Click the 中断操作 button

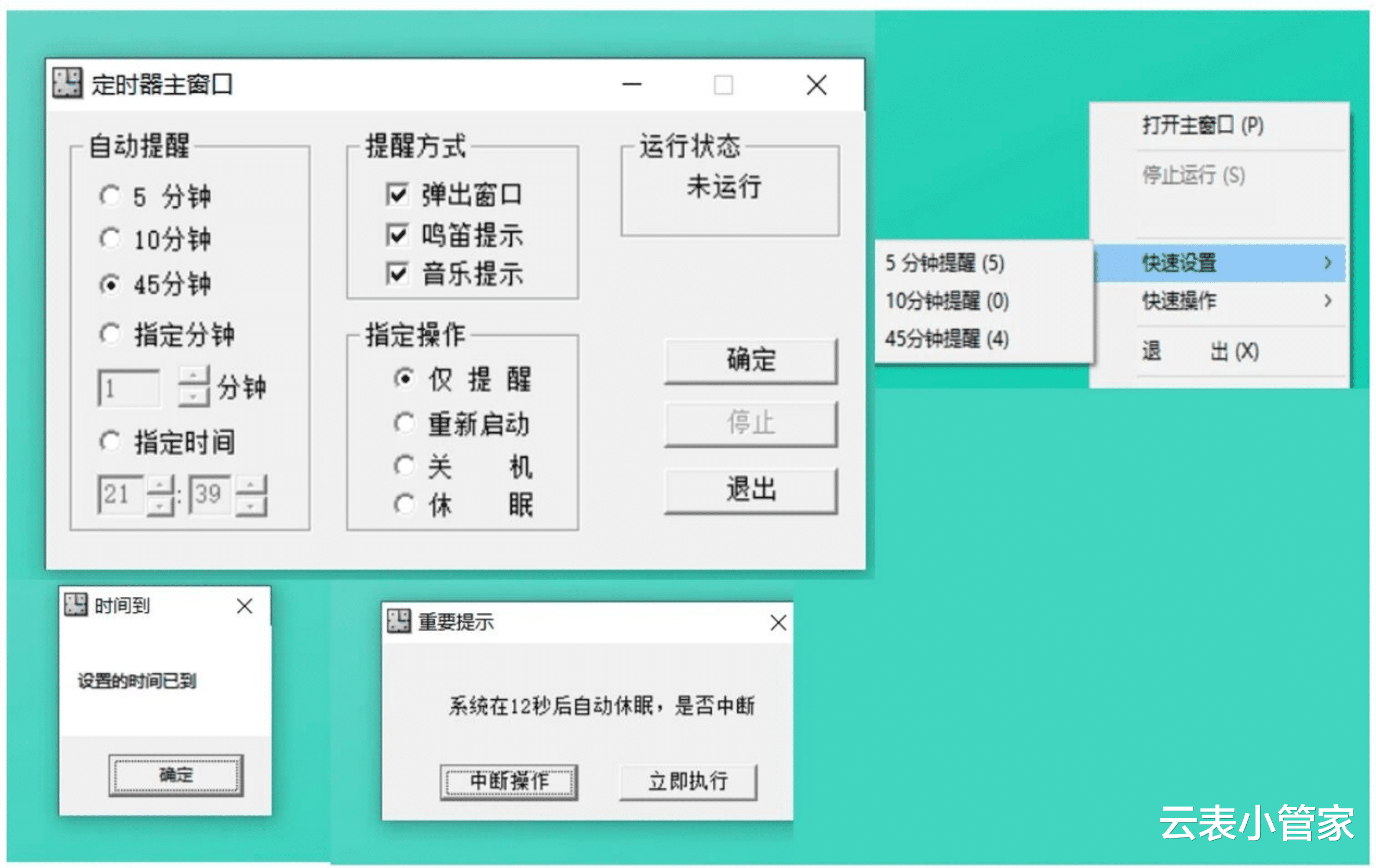[x=508, y=781]
